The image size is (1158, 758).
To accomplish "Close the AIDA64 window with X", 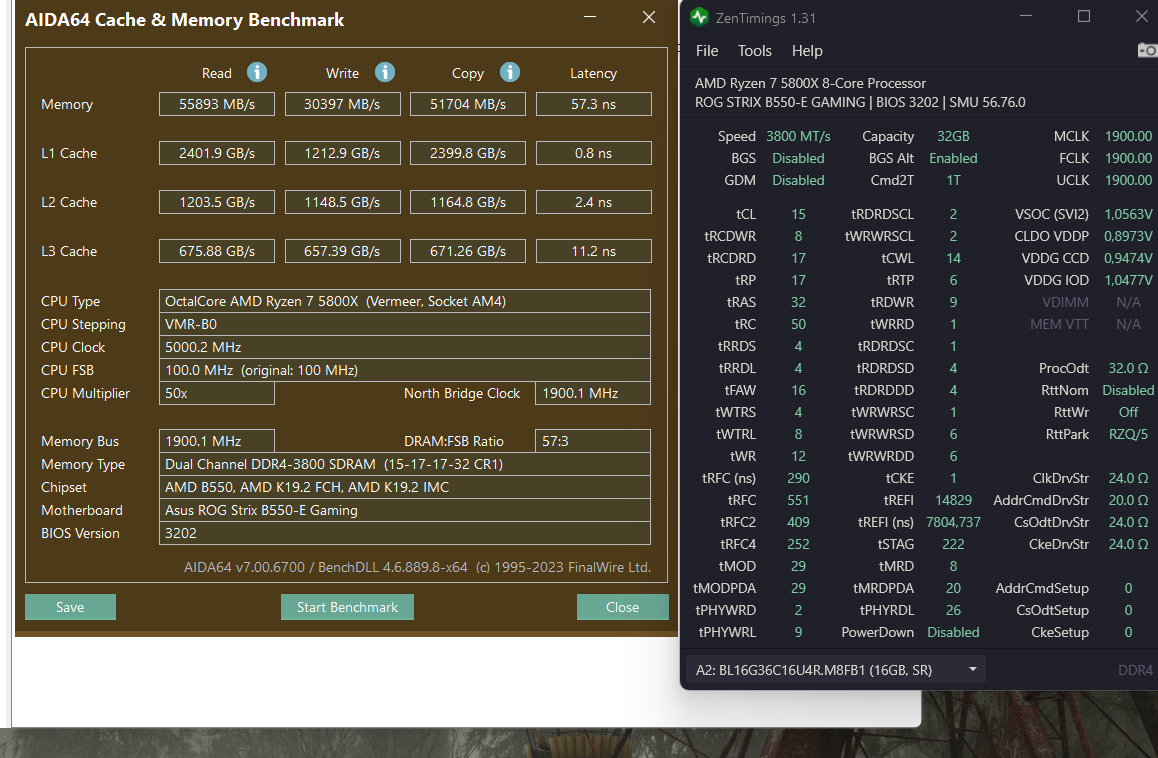I will (648, 17).
